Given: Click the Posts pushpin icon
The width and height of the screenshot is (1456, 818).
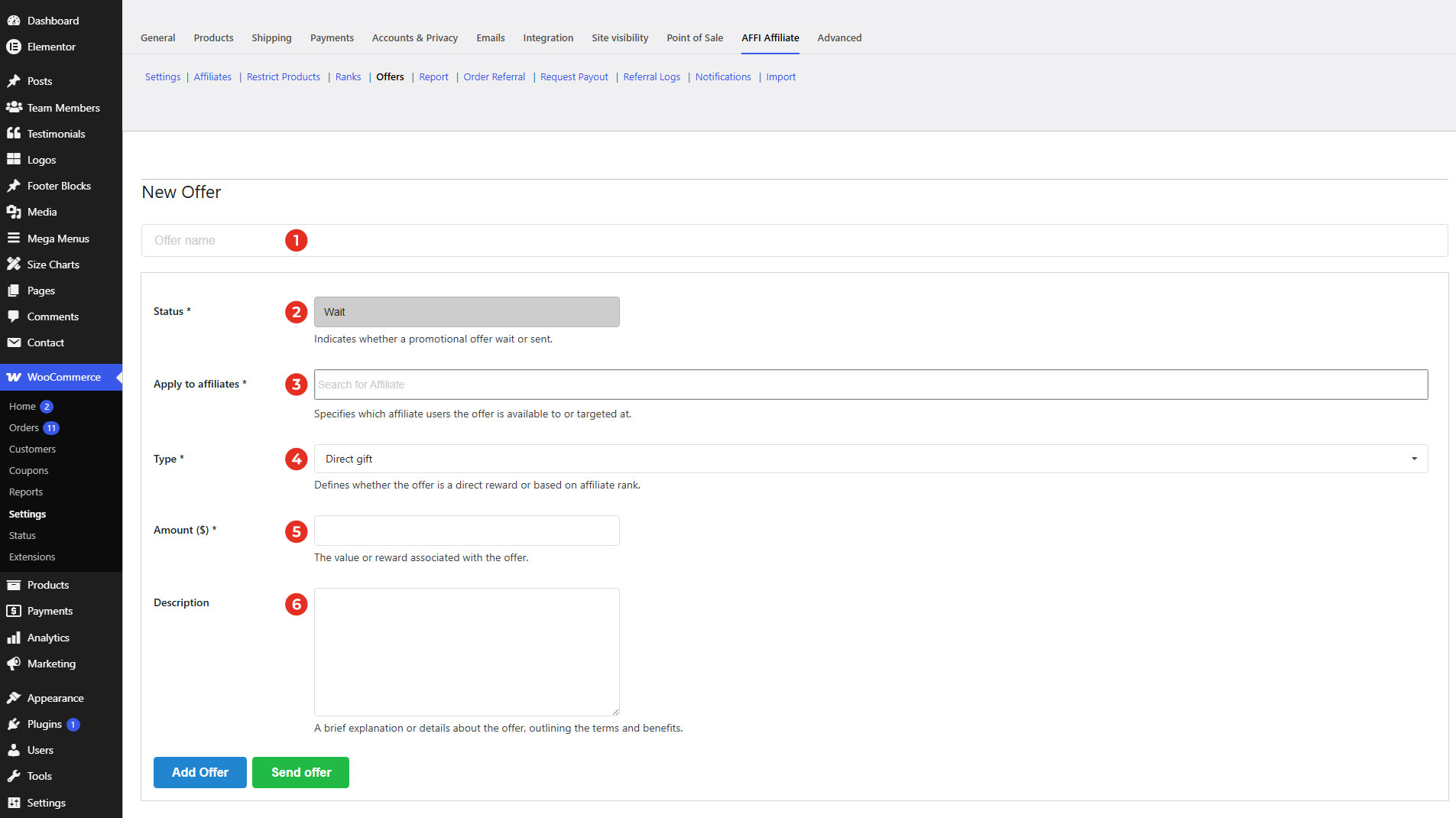Looking at the screenshot, I should [14, 81].
